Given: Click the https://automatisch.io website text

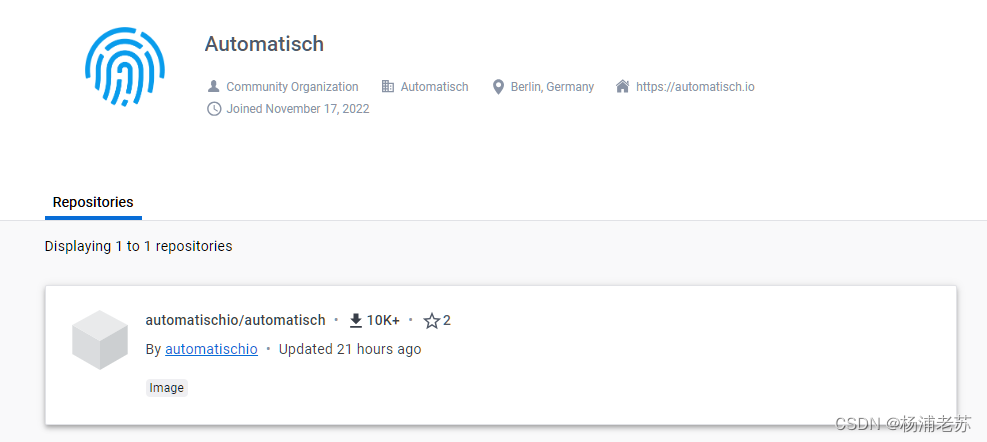Looking at the screenshot, I should 695,87.
